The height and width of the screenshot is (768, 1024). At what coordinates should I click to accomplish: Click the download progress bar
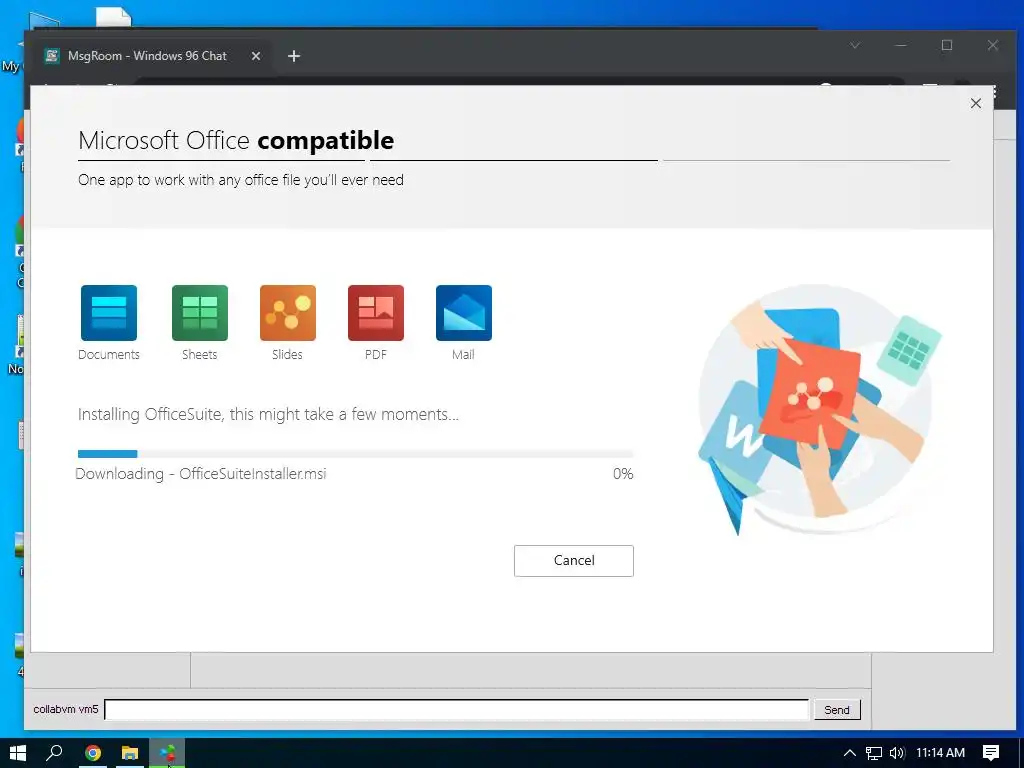pyautogui.click(x=355, y=454)
